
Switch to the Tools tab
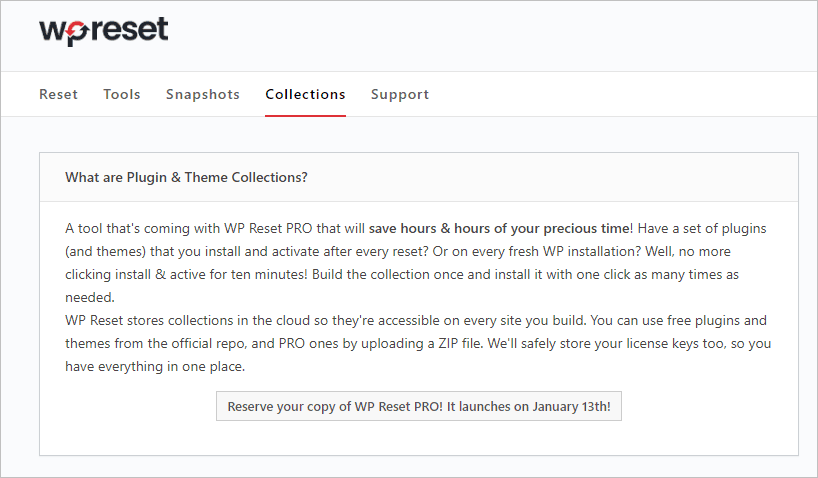tap(122, 94)
